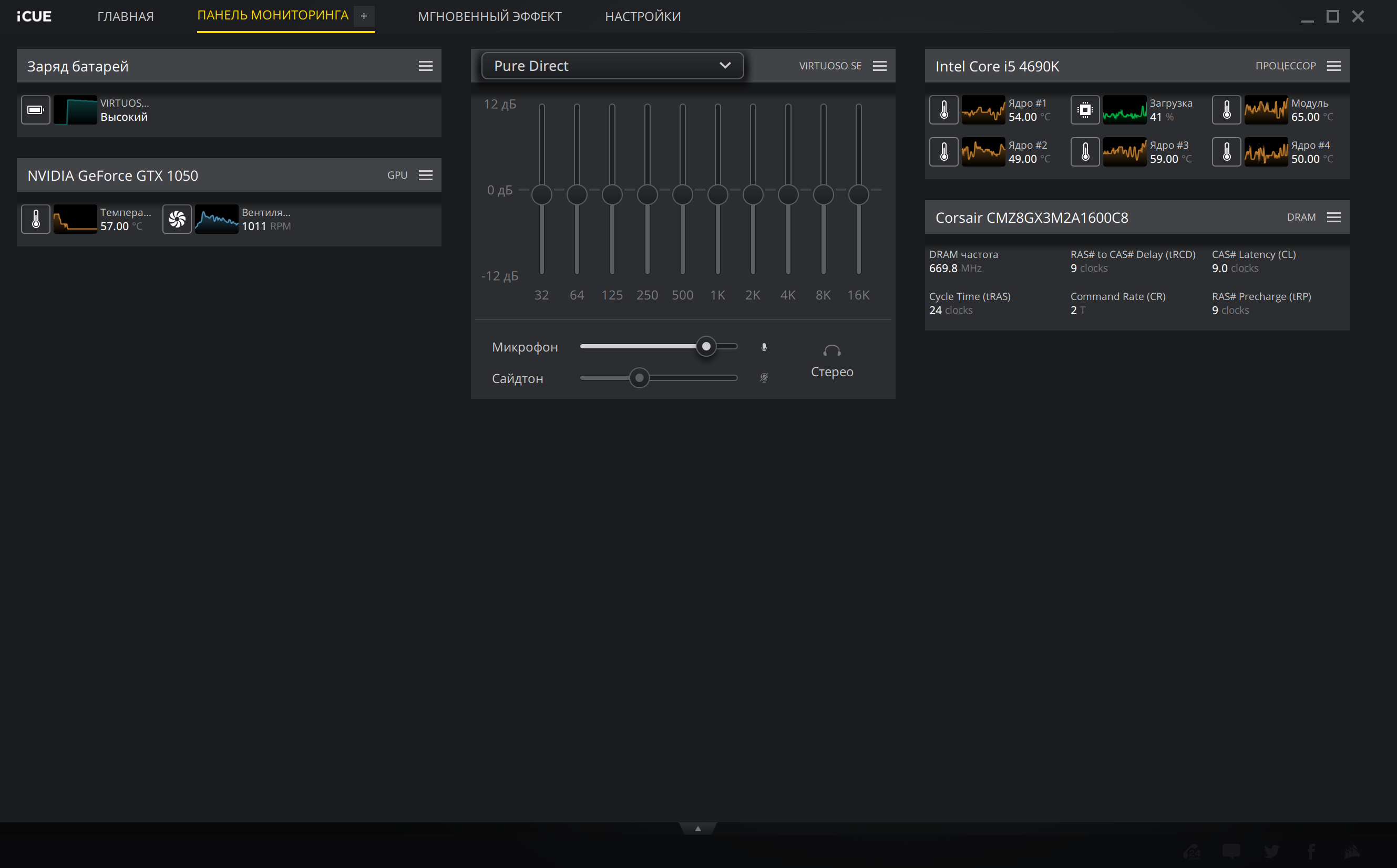Screen dimensions: 1397x868
Task: Click the microphone icon beside Микрофон slider
Action: pyautogui.click(x=764, y=347)
